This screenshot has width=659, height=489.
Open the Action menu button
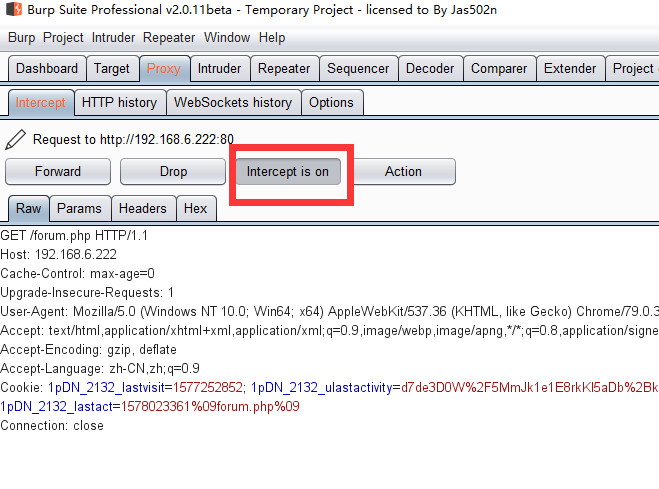pyautogui.click(x=403, y=171)
